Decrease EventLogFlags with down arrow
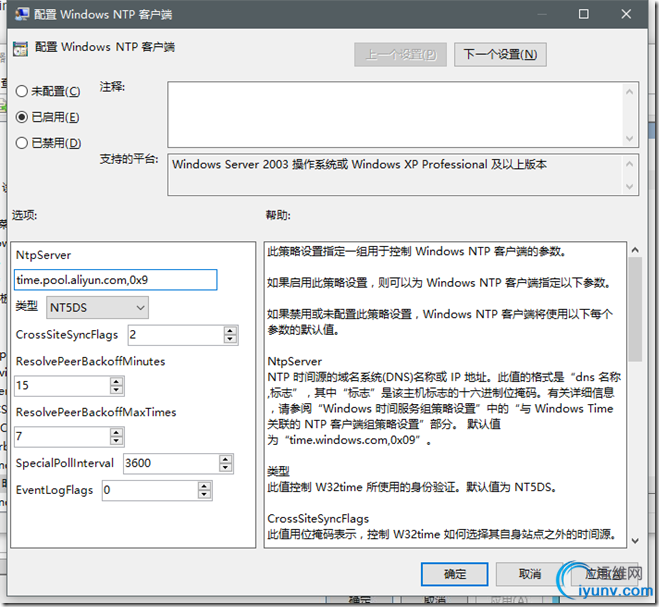The width and height of the screenshot is (659, 607). (204, 495)
